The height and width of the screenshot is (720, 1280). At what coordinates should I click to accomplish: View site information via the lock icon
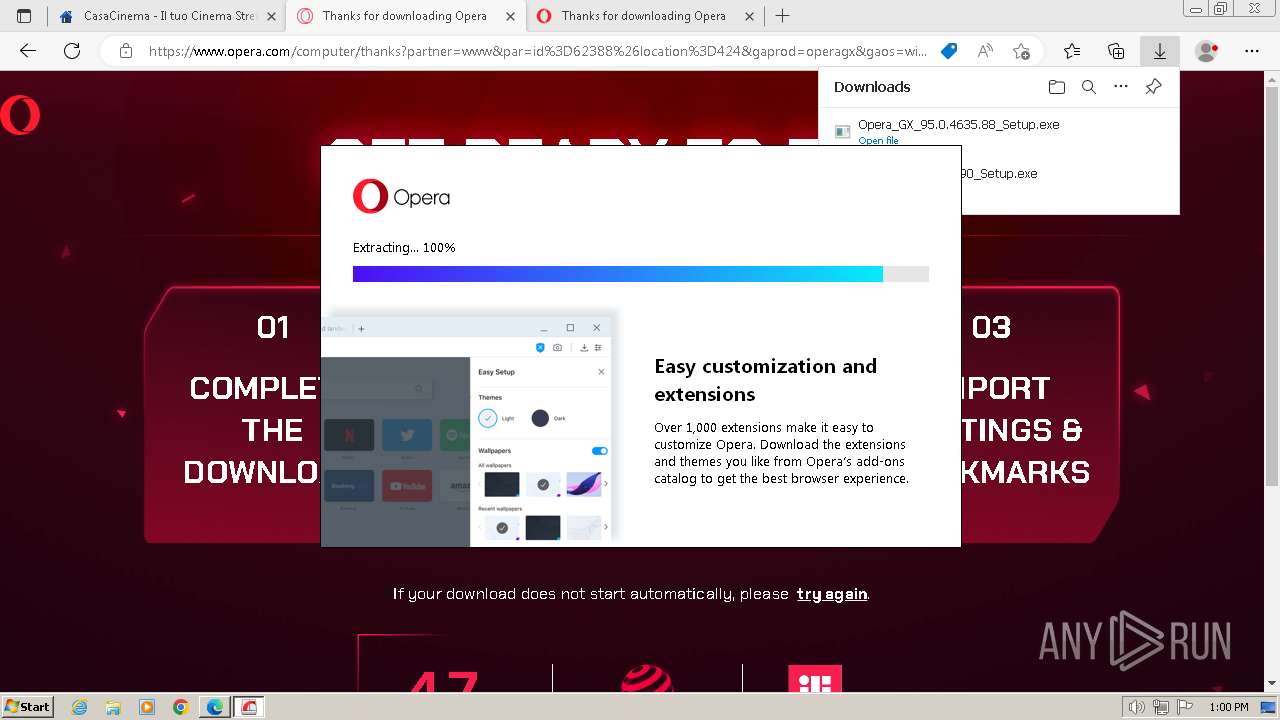125,51
